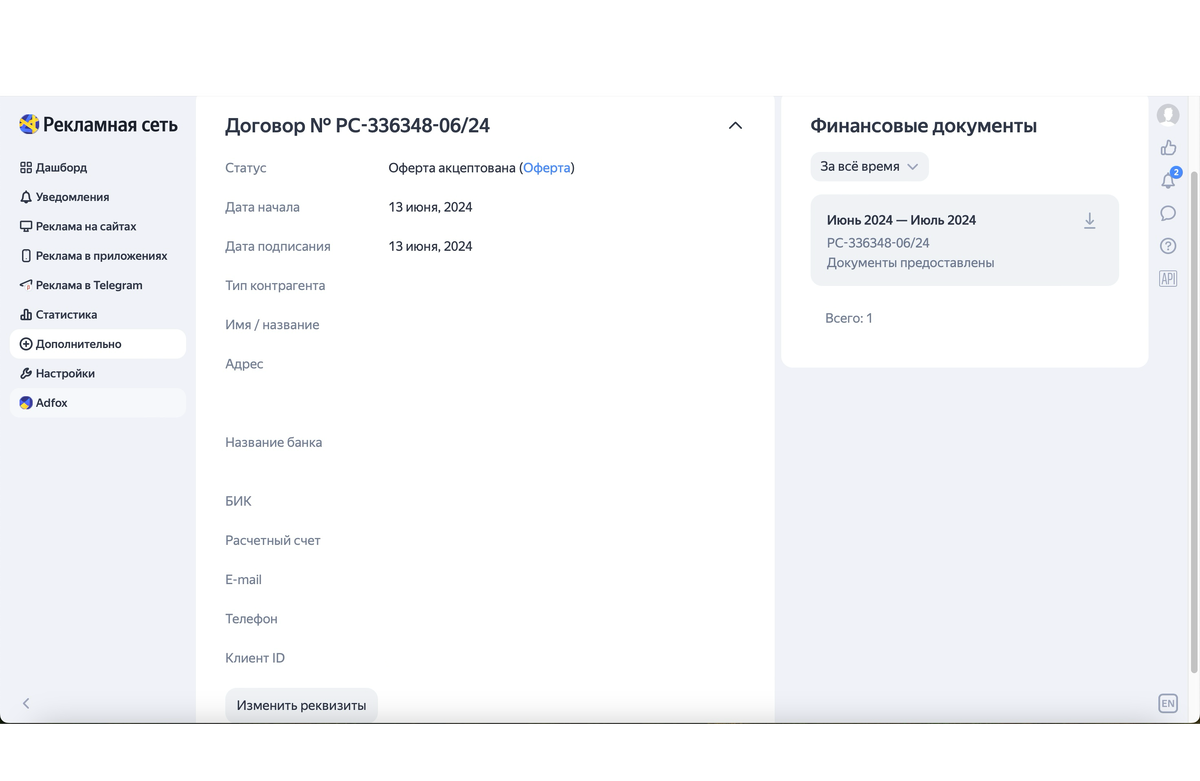Open the help question mark icon
The height and width of the screenshot is (781, 1200).
pyautogui.click(x=1168, y=246)
